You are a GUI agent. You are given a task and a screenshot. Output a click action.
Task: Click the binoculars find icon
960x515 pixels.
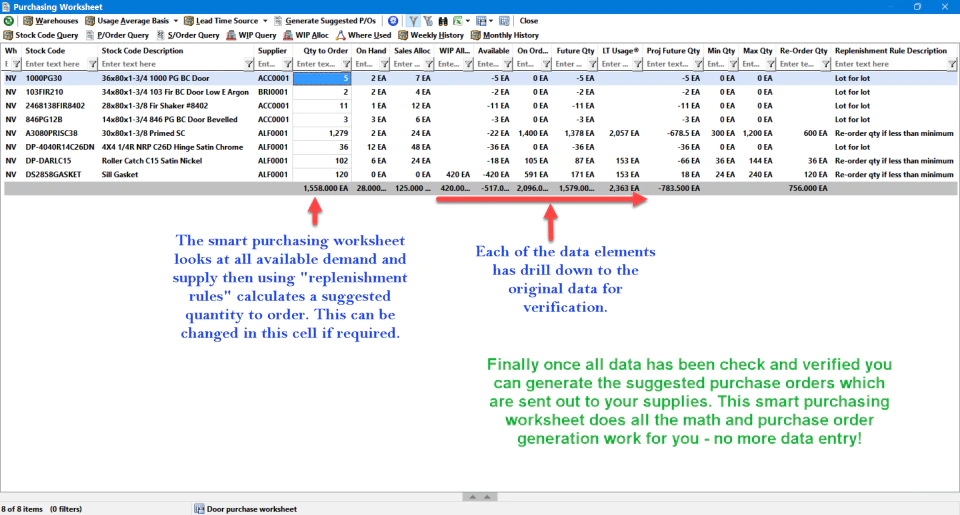(443, 21)
